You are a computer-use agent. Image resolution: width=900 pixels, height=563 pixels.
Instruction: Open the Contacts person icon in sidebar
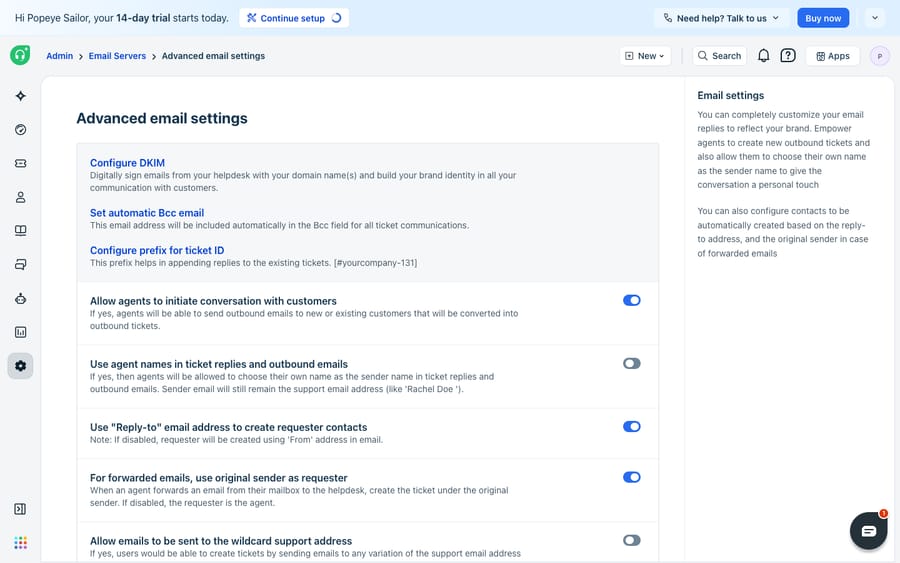pyautogui.click(x=21, y=197)
